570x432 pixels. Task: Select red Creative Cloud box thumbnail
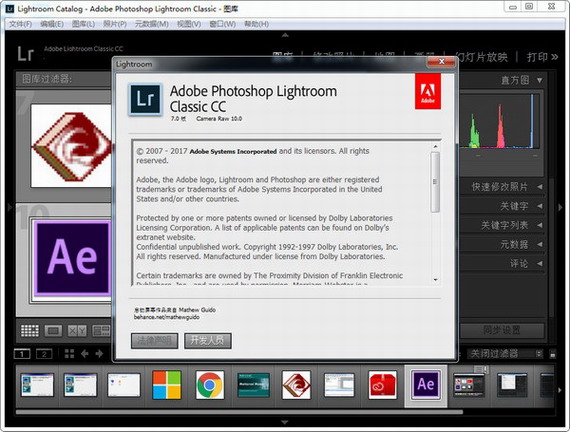(382, 385)
